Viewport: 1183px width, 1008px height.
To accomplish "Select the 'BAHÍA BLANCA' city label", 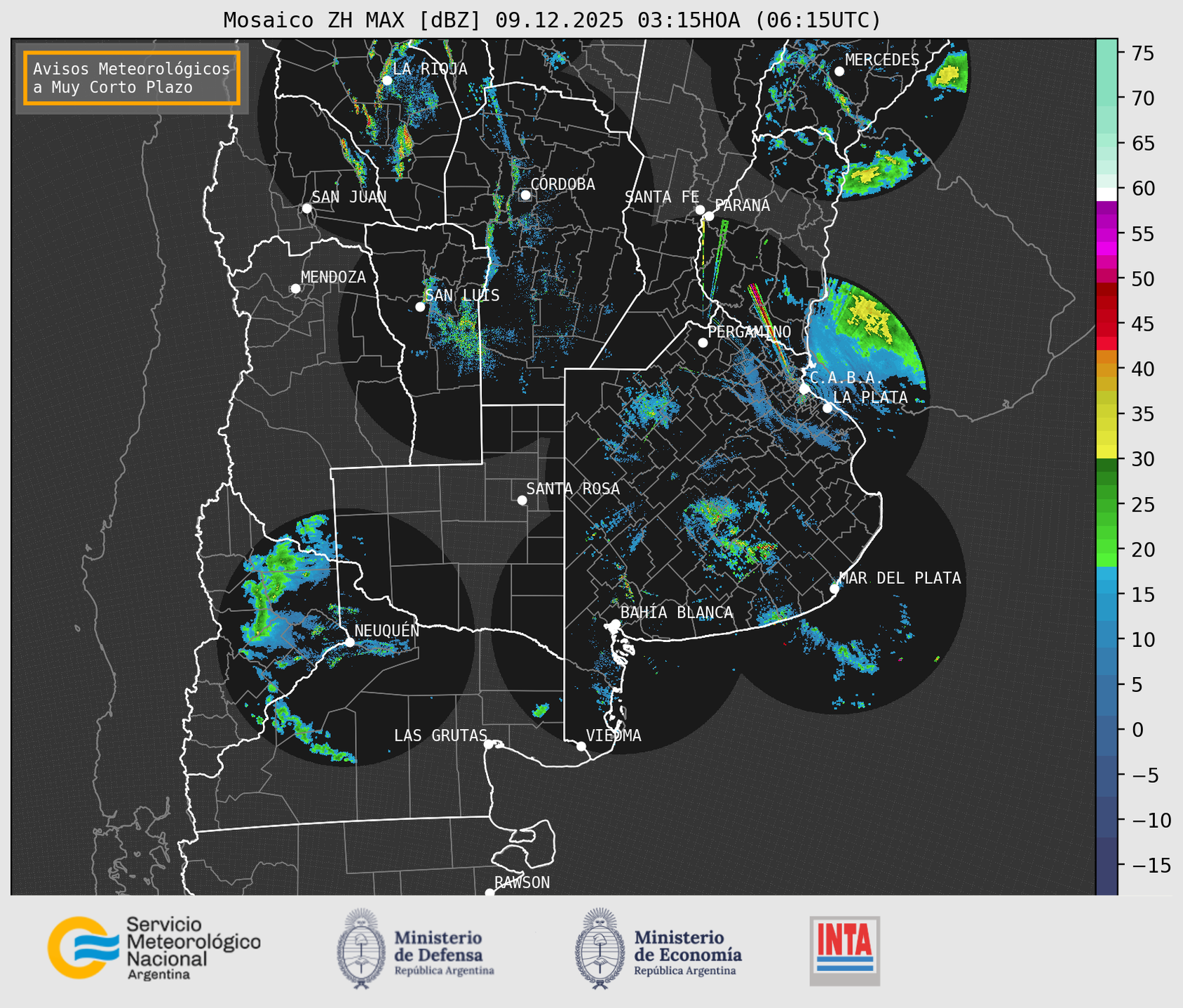I will [x=677, y=613].
